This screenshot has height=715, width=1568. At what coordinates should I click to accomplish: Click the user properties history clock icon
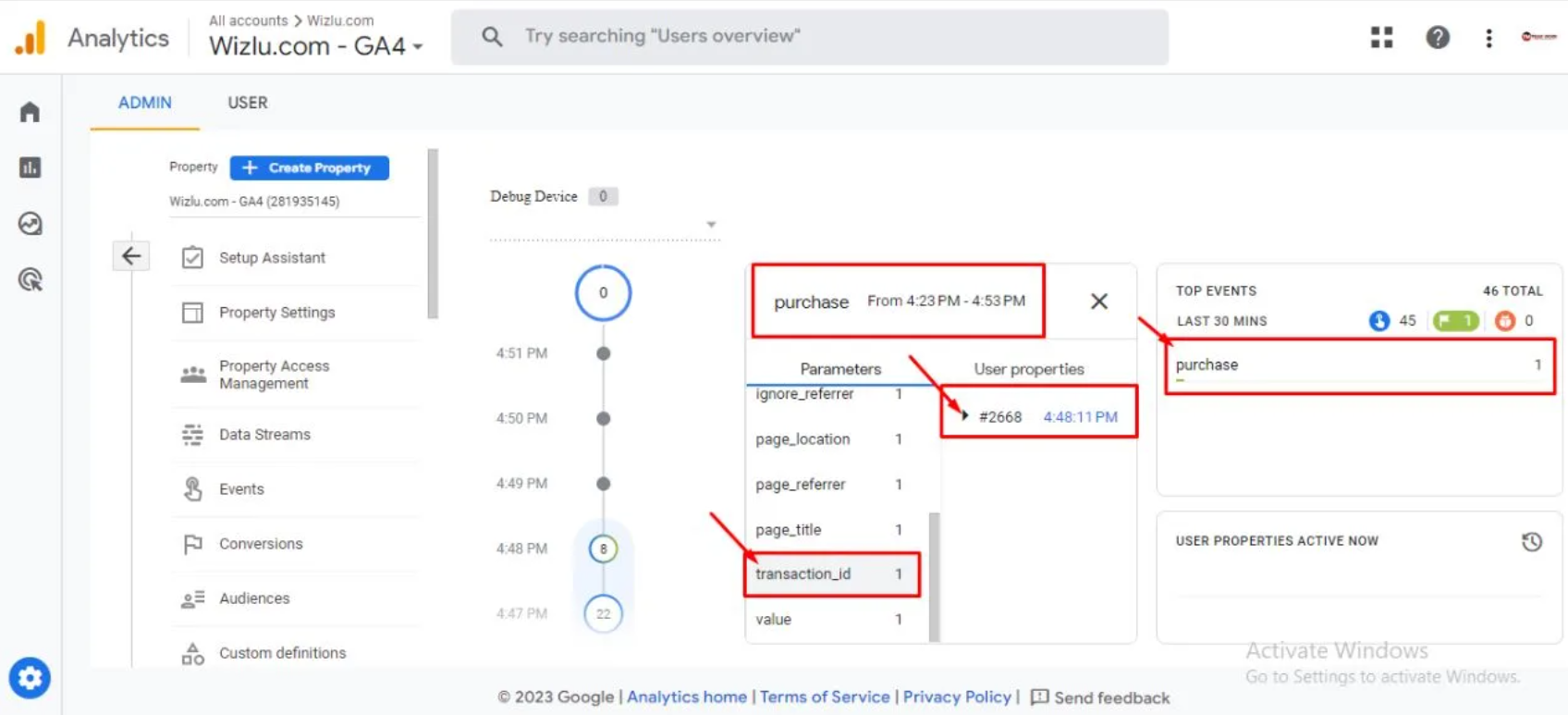click(x=1532, y=542)
